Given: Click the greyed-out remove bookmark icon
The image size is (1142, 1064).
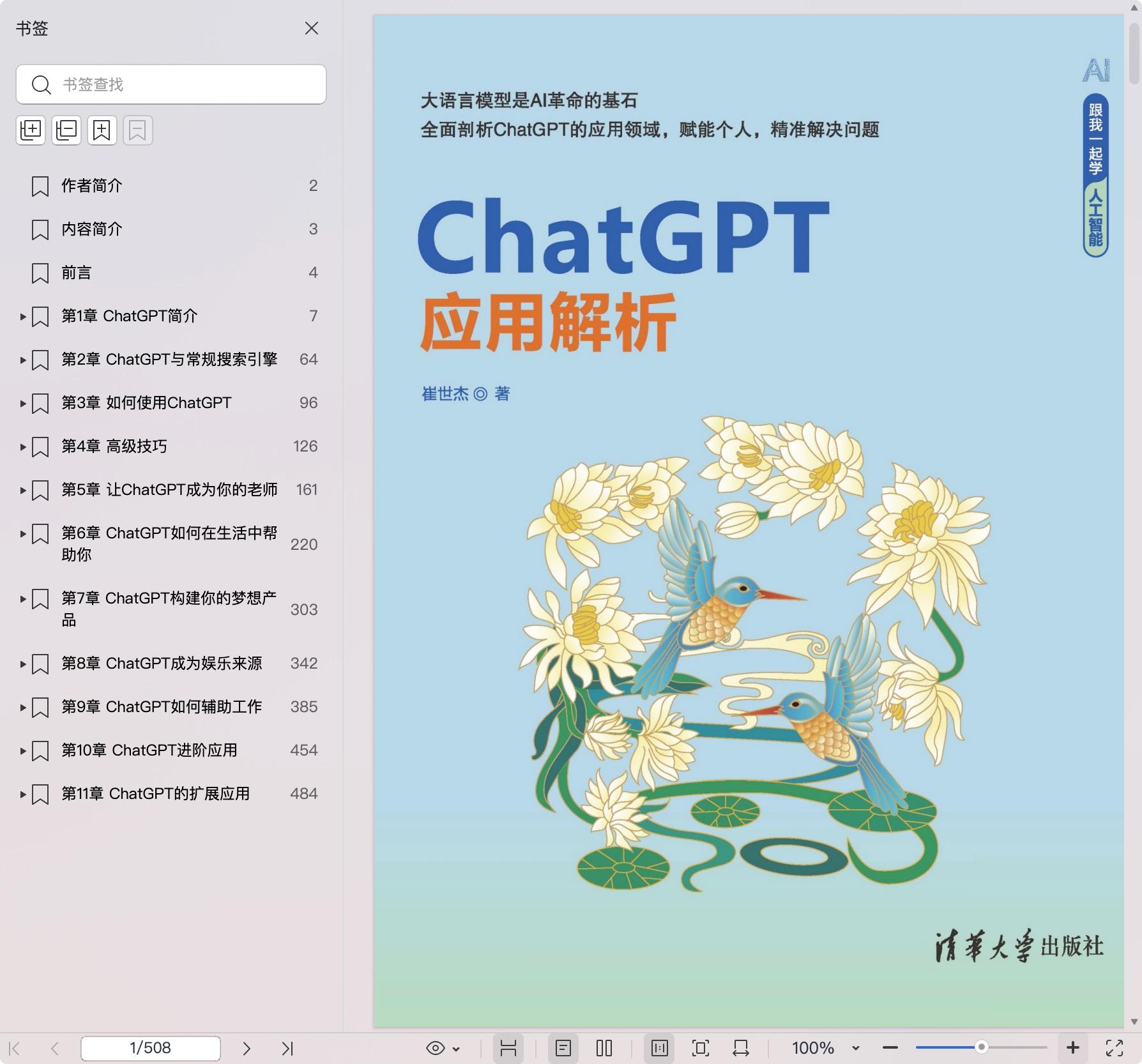Looking at the screenshot, I should [138, 130].
